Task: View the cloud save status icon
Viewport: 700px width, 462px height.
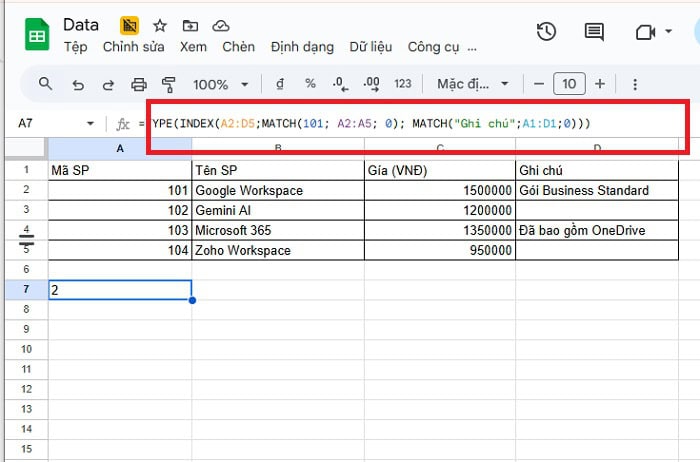Action: pos(221,25)
